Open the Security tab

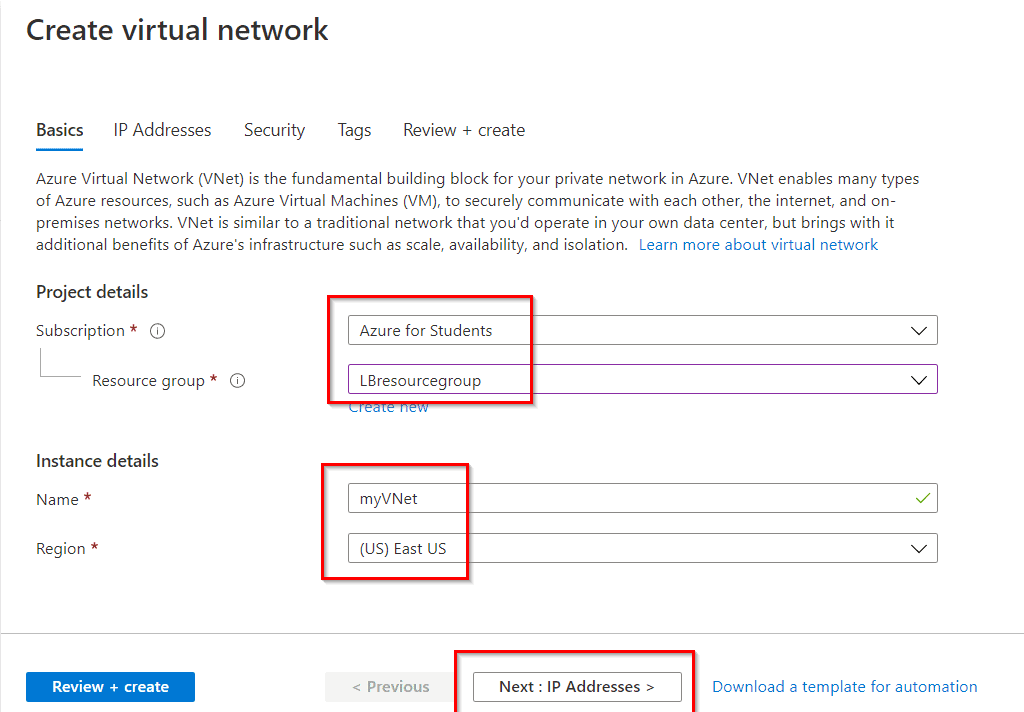pos(274,130)
